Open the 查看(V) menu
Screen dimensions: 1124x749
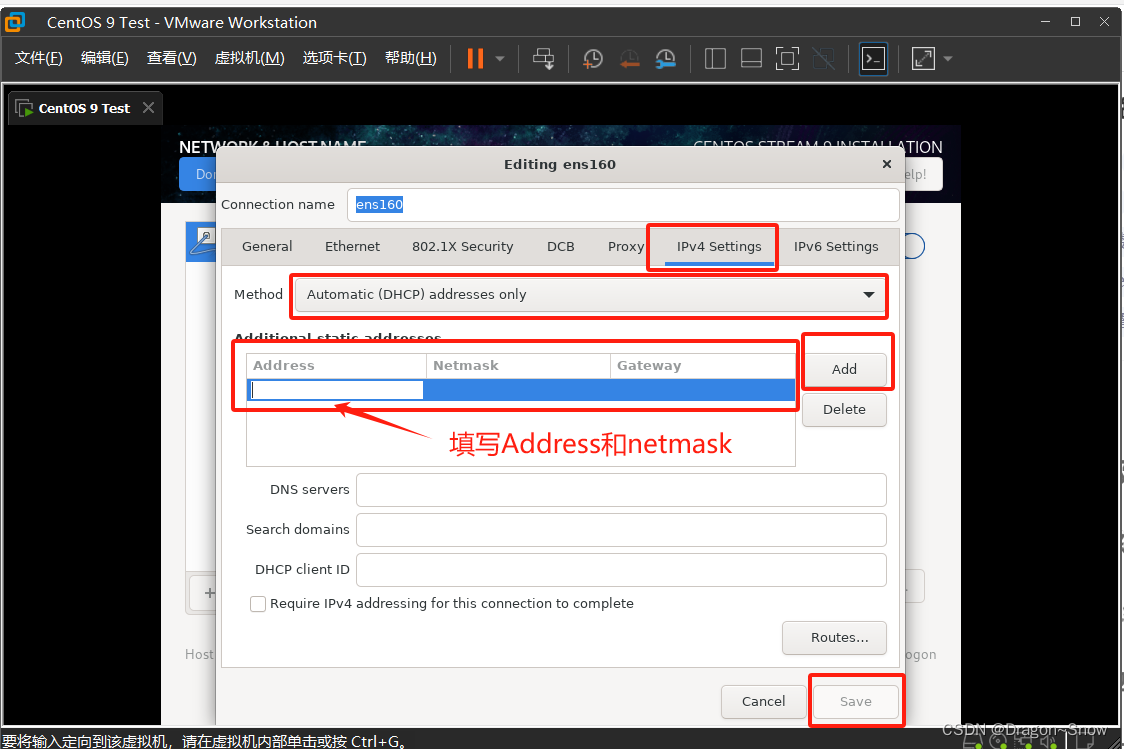pyautogui.click(x=171, y=58)
